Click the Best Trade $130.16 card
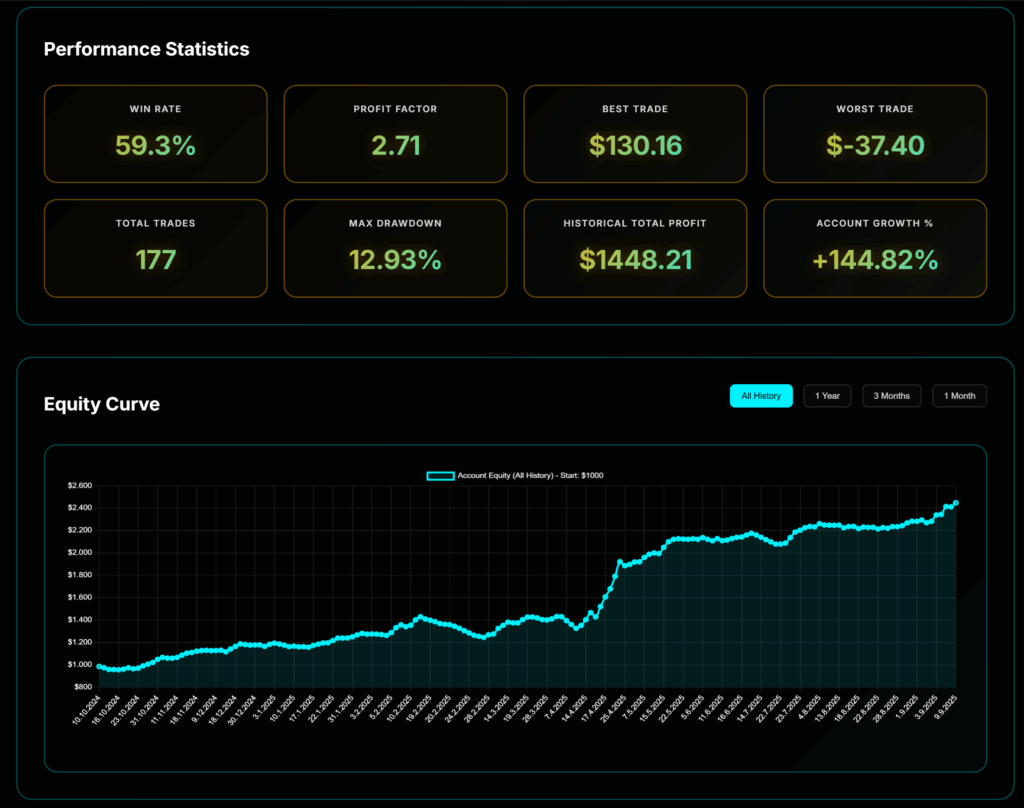 pos(635,134)
